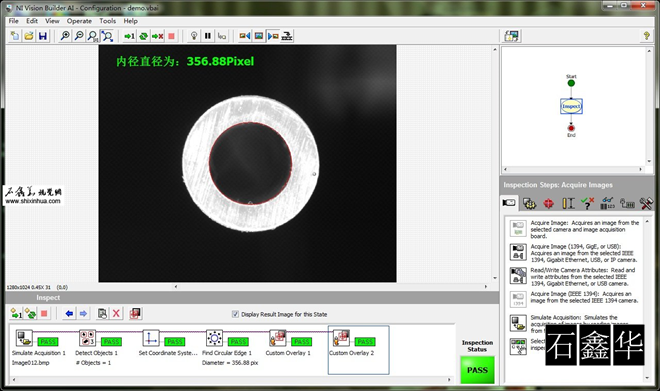Click the Pause icon in the main toolbar
This screenshot has height=391, width=660.
(208, 36)
